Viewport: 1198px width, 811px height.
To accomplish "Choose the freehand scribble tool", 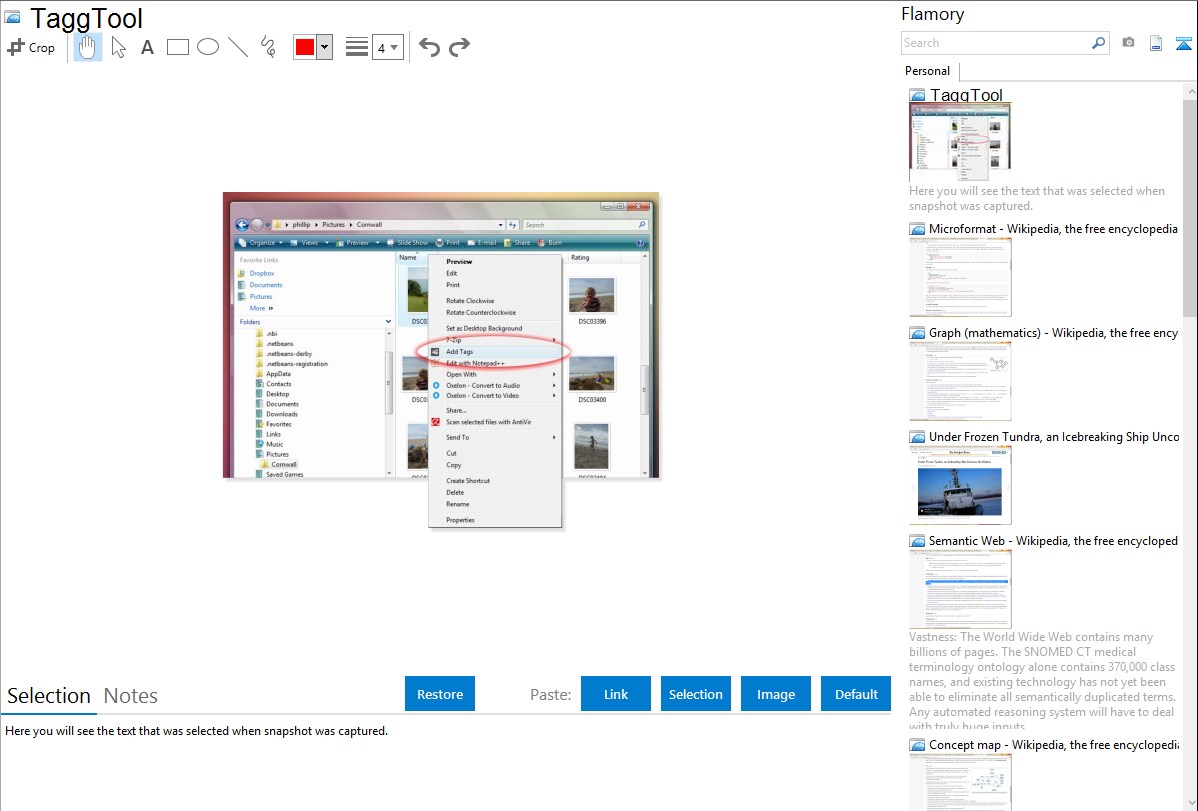I will click(x=268, y=47).
